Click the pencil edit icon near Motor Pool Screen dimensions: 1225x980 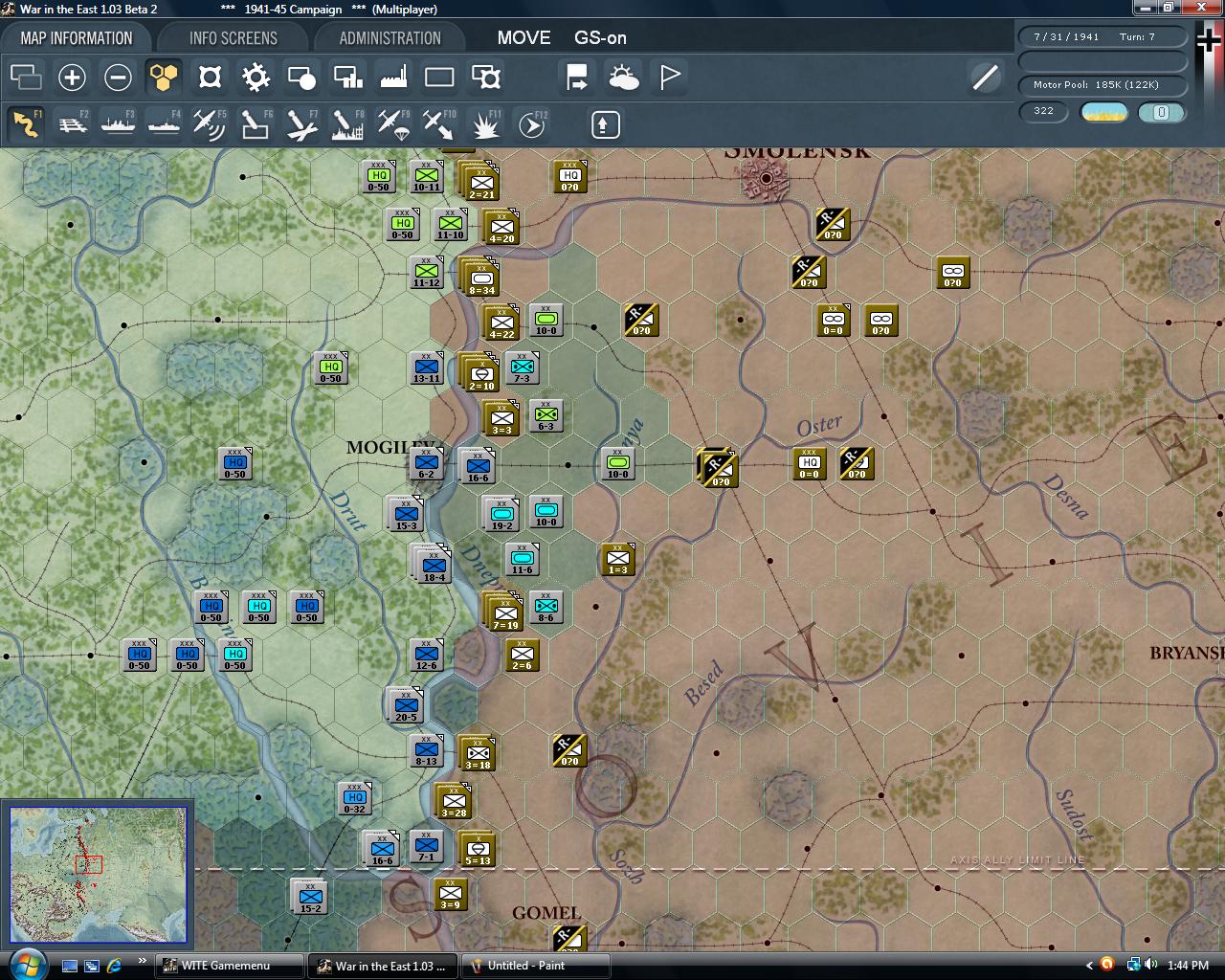click(984, 78)
